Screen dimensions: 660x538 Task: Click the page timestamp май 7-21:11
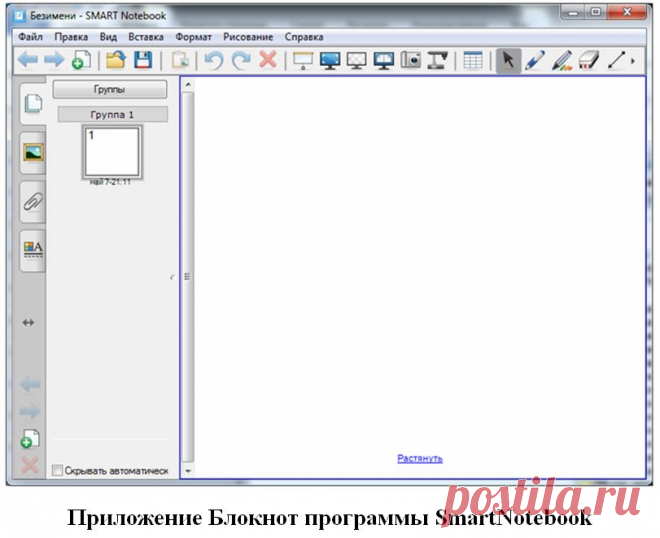pyautogui.click(x=110, y=182)
